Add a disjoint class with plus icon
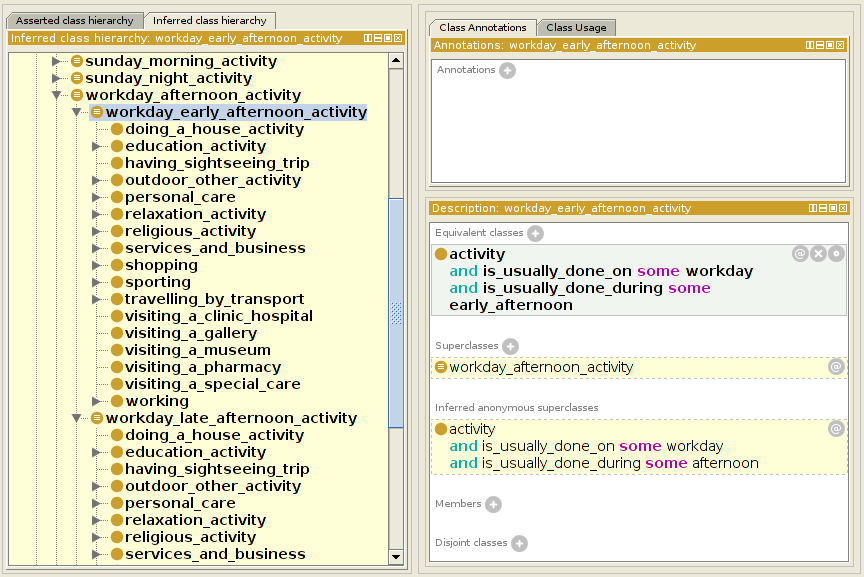This screenshot has width=864, height=577. coord(519,544)
